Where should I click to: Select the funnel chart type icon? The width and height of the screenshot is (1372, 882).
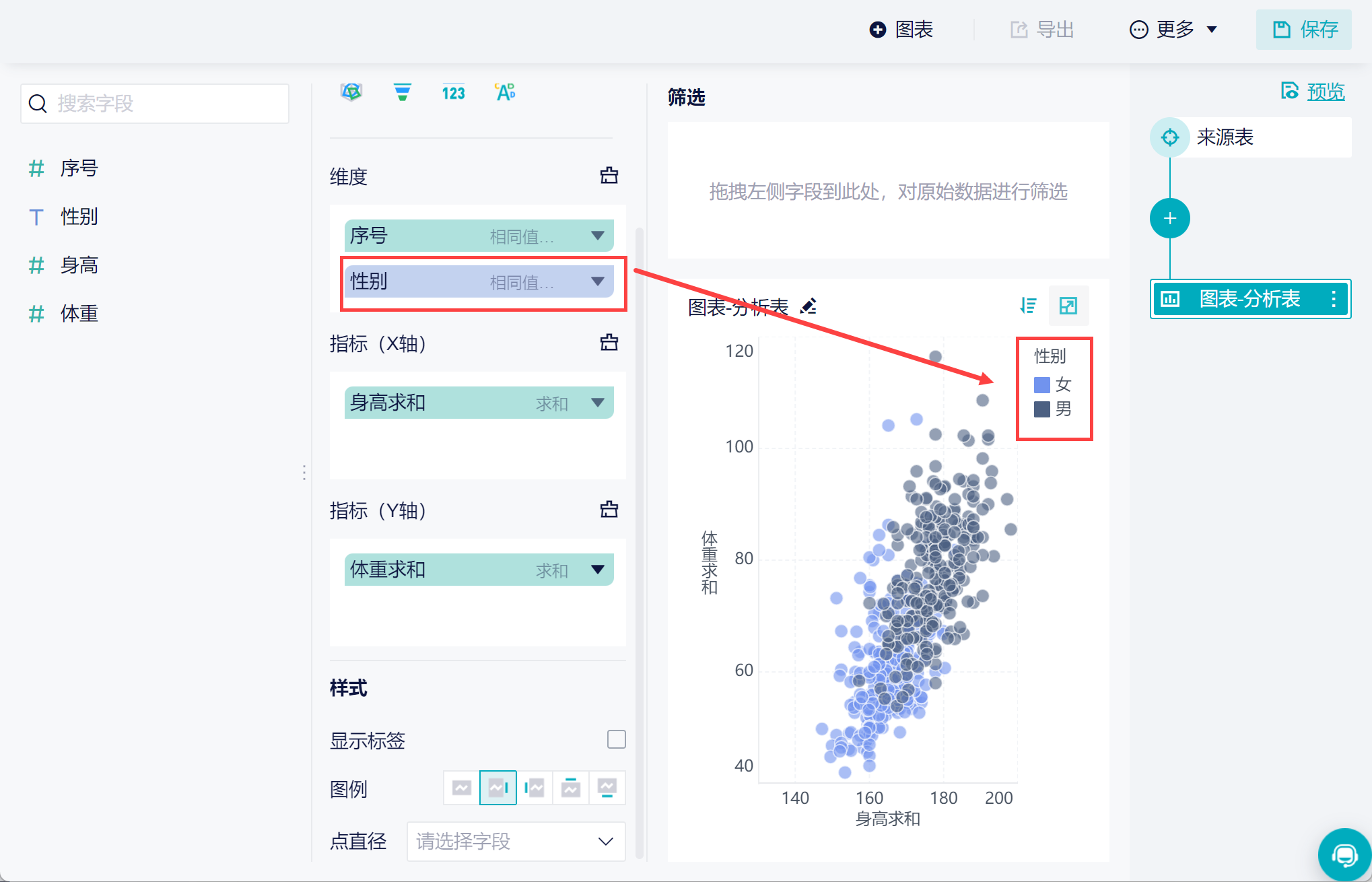point(402,92)
